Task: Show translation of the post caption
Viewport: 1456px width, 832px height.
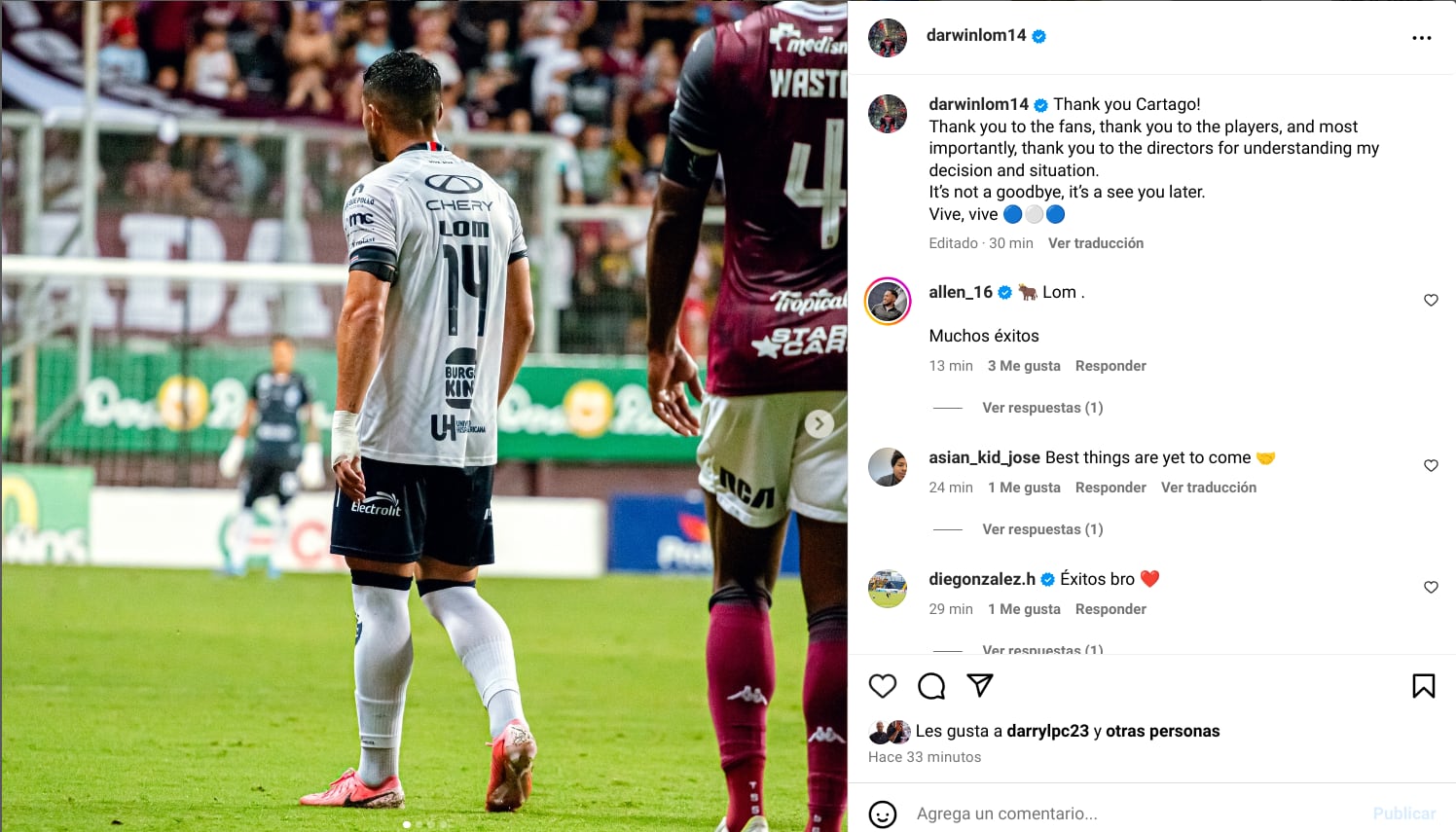Action: pyautogui.click(x=1096, y=243)
